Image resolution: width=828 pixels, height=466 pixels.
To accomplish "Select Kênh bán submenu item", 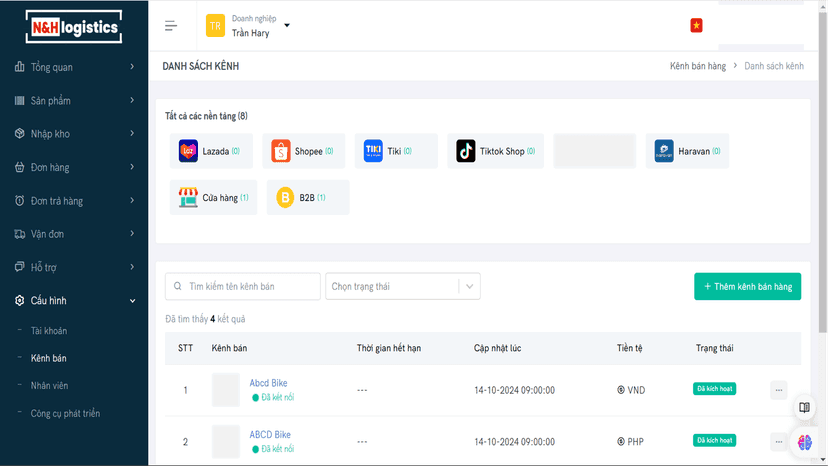I will (49, 358).
